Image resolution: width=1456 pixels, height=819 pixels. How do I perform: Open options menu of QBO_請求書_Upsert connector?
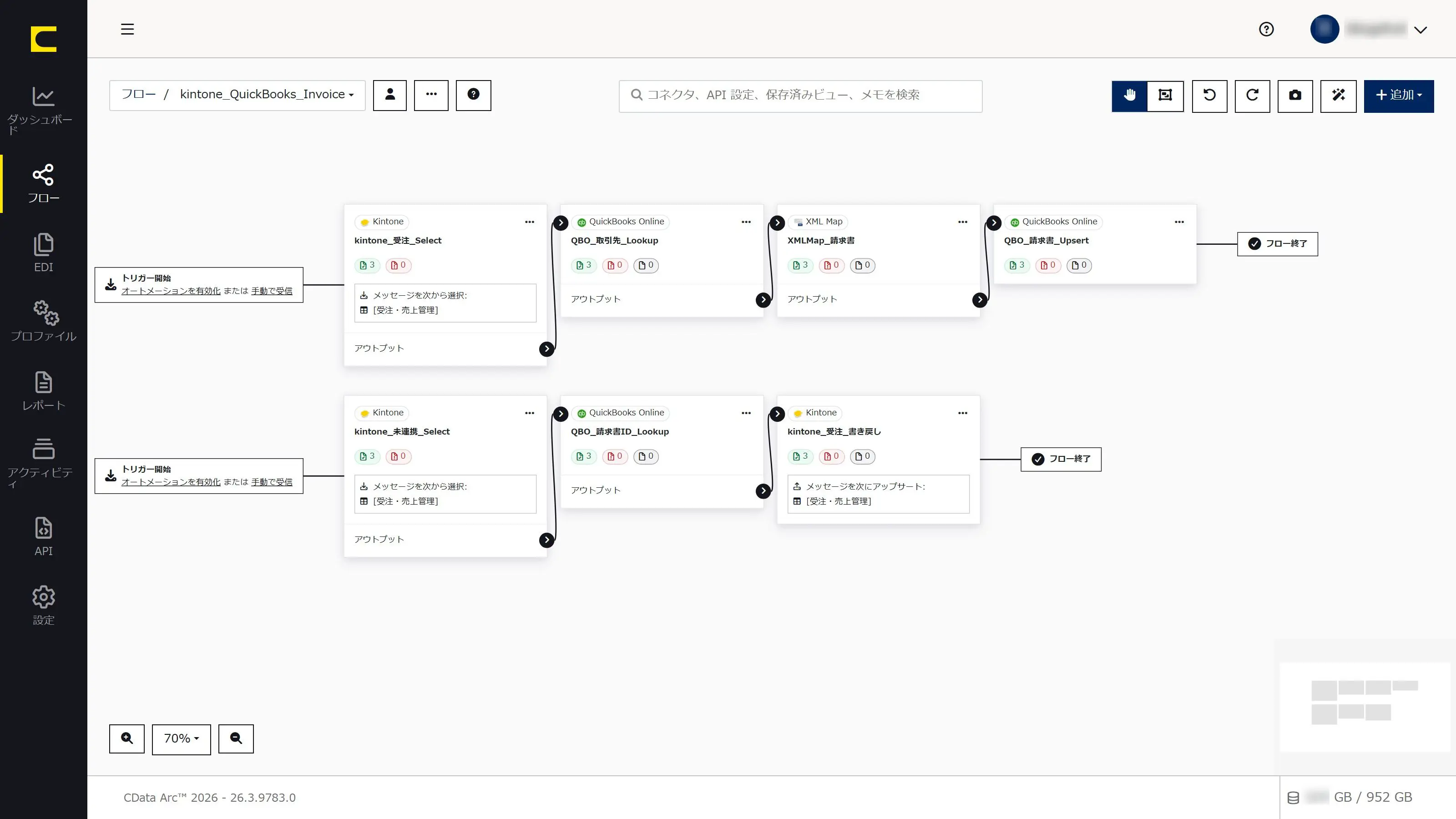click(x=1179, y=222)
